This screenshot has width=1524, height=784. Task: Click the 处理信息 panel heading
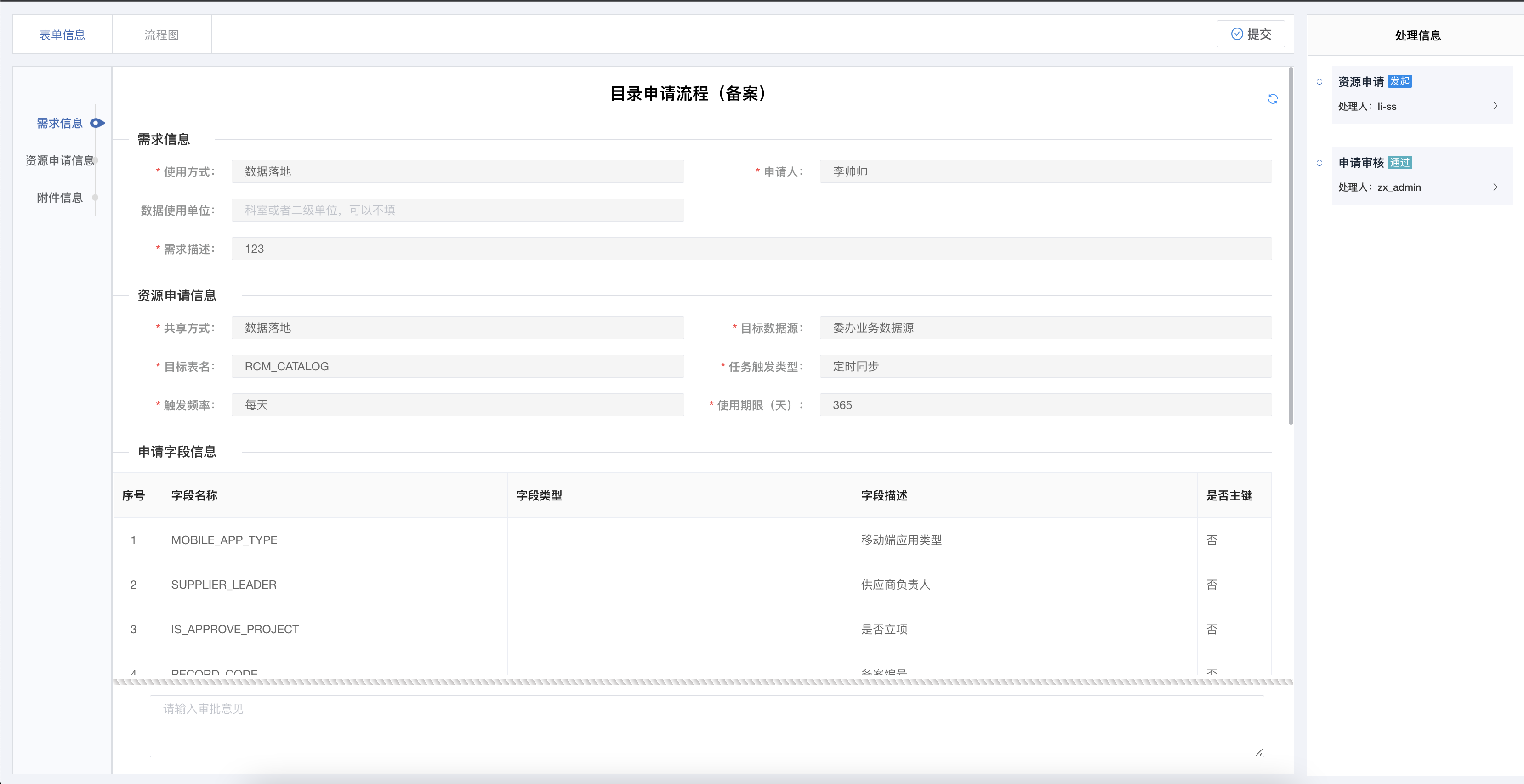(x=1417, y=35)
